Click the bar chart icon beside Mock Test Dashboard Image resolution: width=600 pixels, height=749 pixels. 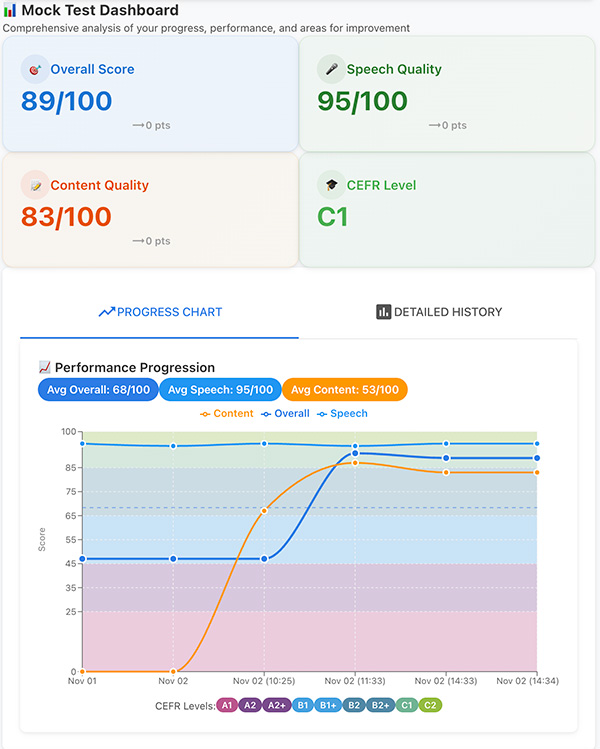(10, 11)
